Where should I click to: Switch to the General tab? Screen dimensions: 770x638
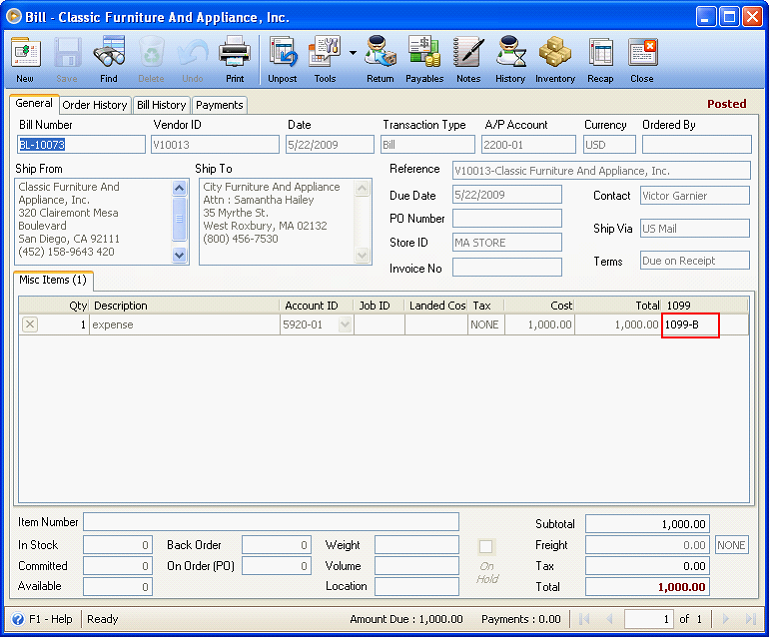click(34, 104)
